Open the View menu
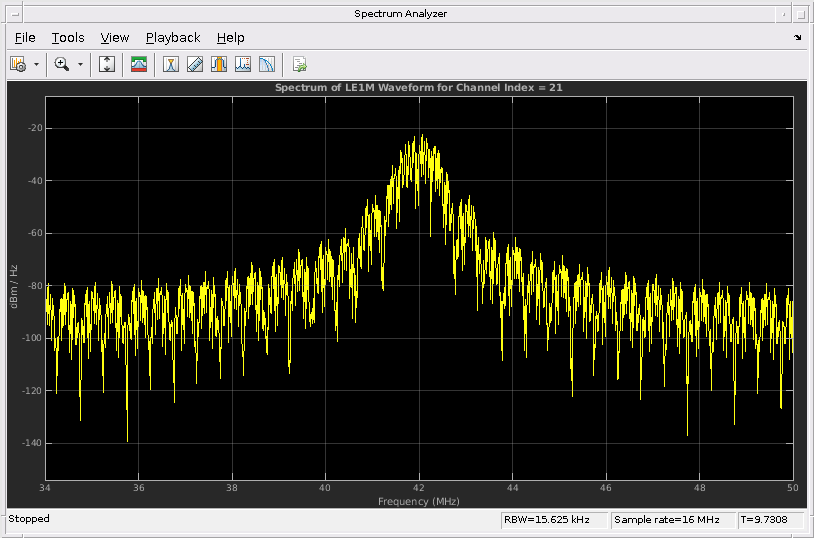 (115, 38)
